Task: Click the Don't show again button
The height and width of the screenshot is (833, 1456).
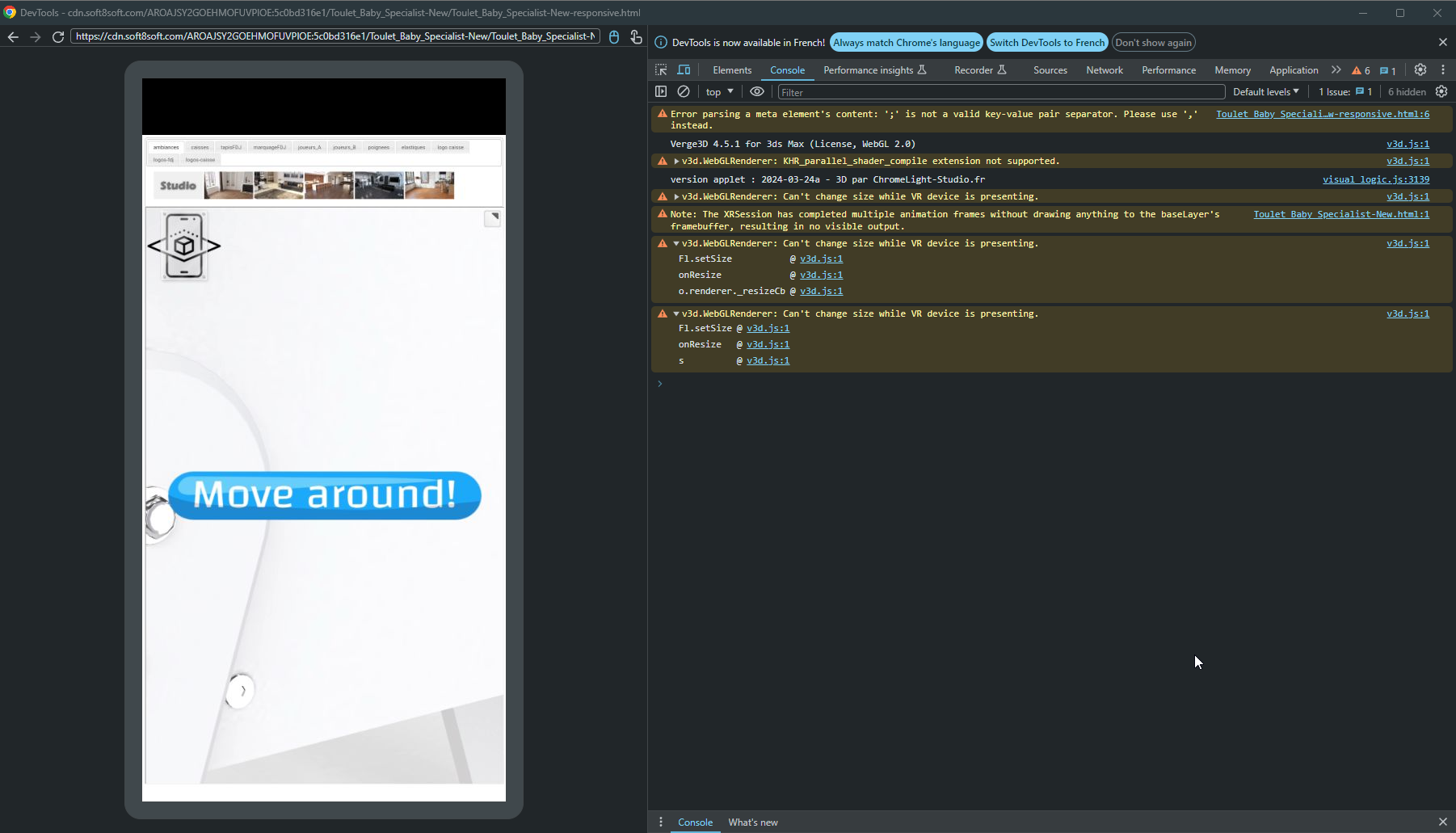Action: pyautogui.click(x=1153, y=43)
